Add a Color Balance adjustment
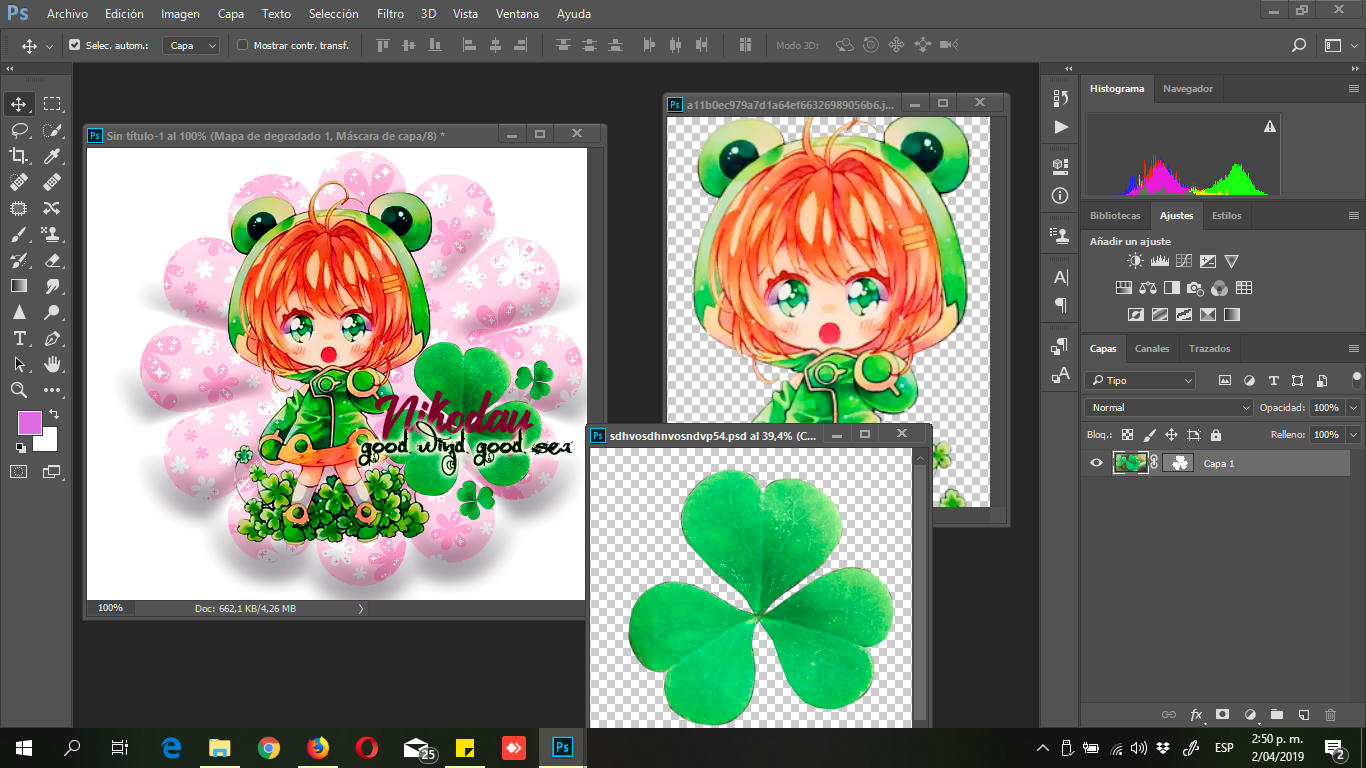The width and height of the screenshot is (1366, 768). pos(1147,288)
